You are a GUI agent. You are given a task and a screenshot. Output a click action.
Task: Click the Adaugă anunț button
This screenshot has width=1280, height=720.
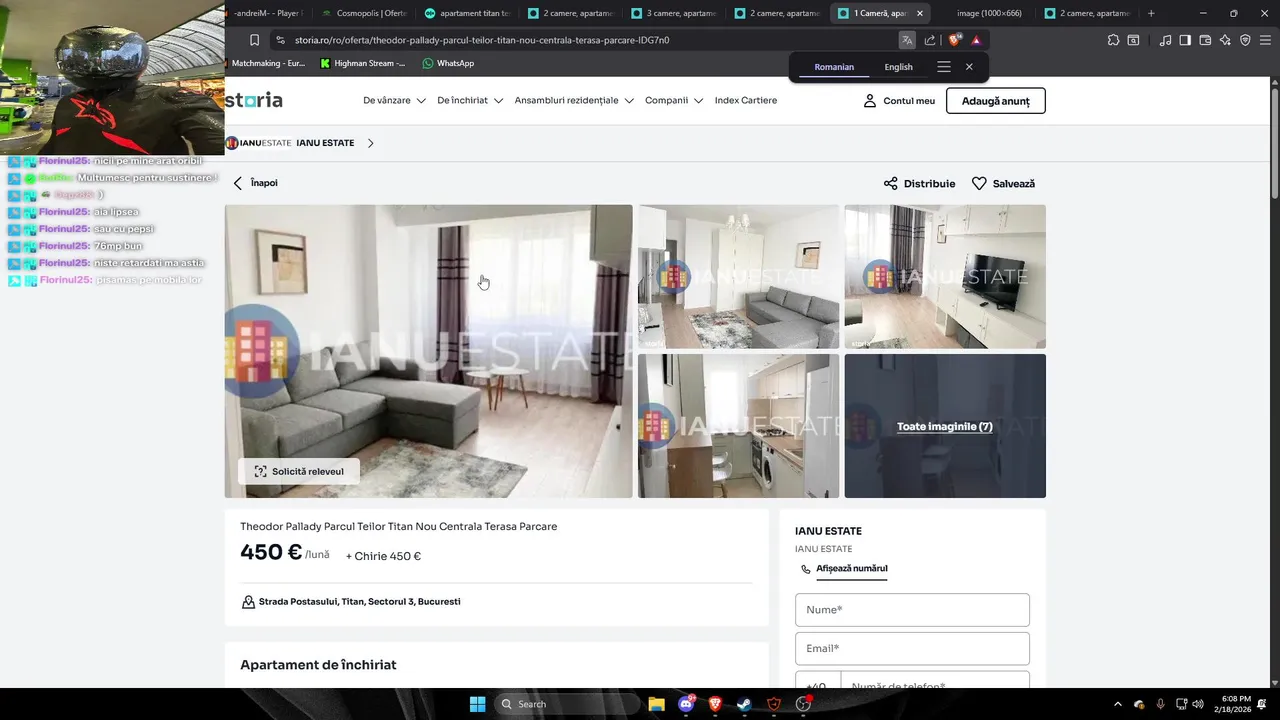[x=995, y=101]
